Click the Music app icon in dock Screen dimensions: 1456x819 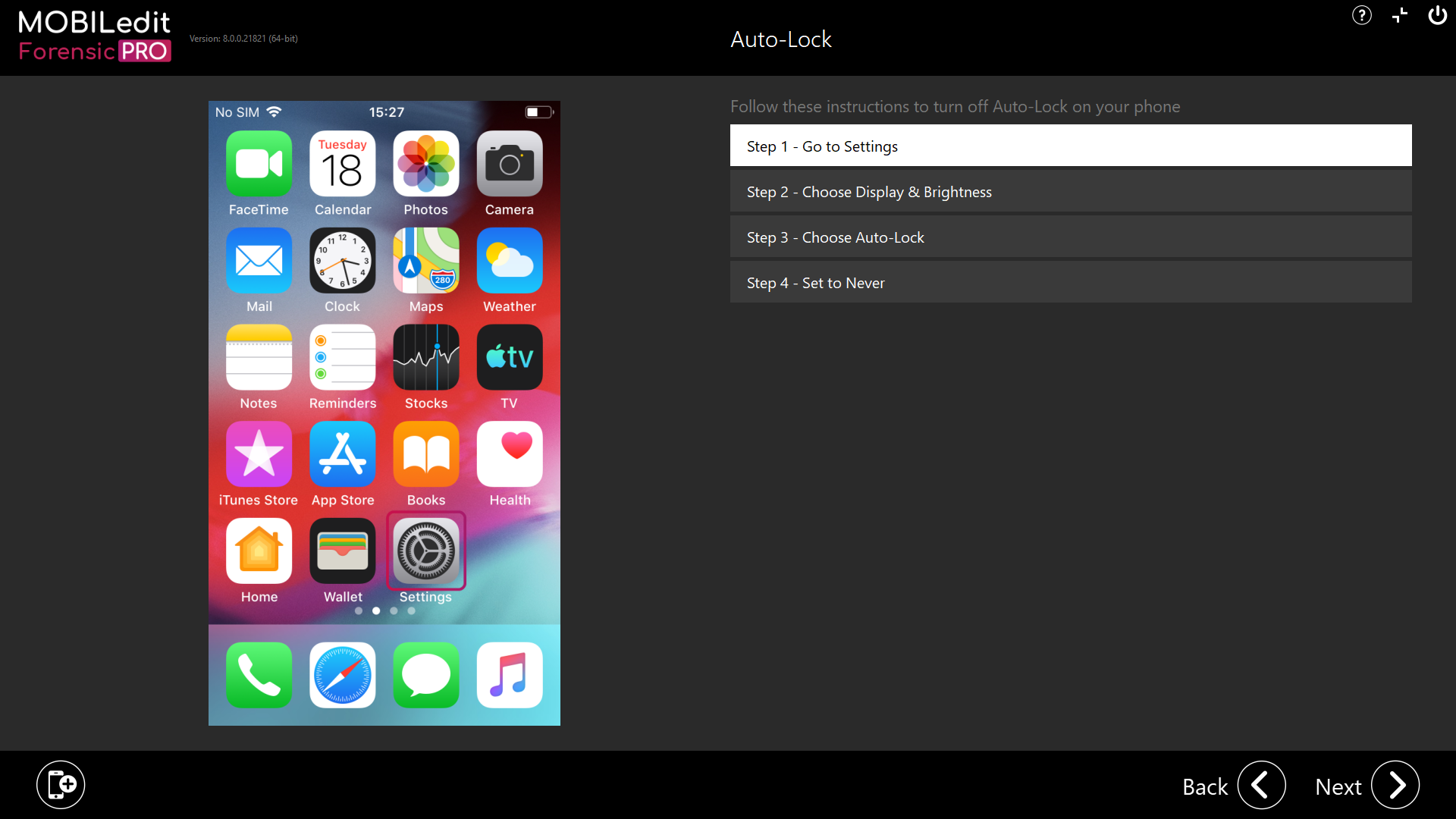[x=510, y=675]
